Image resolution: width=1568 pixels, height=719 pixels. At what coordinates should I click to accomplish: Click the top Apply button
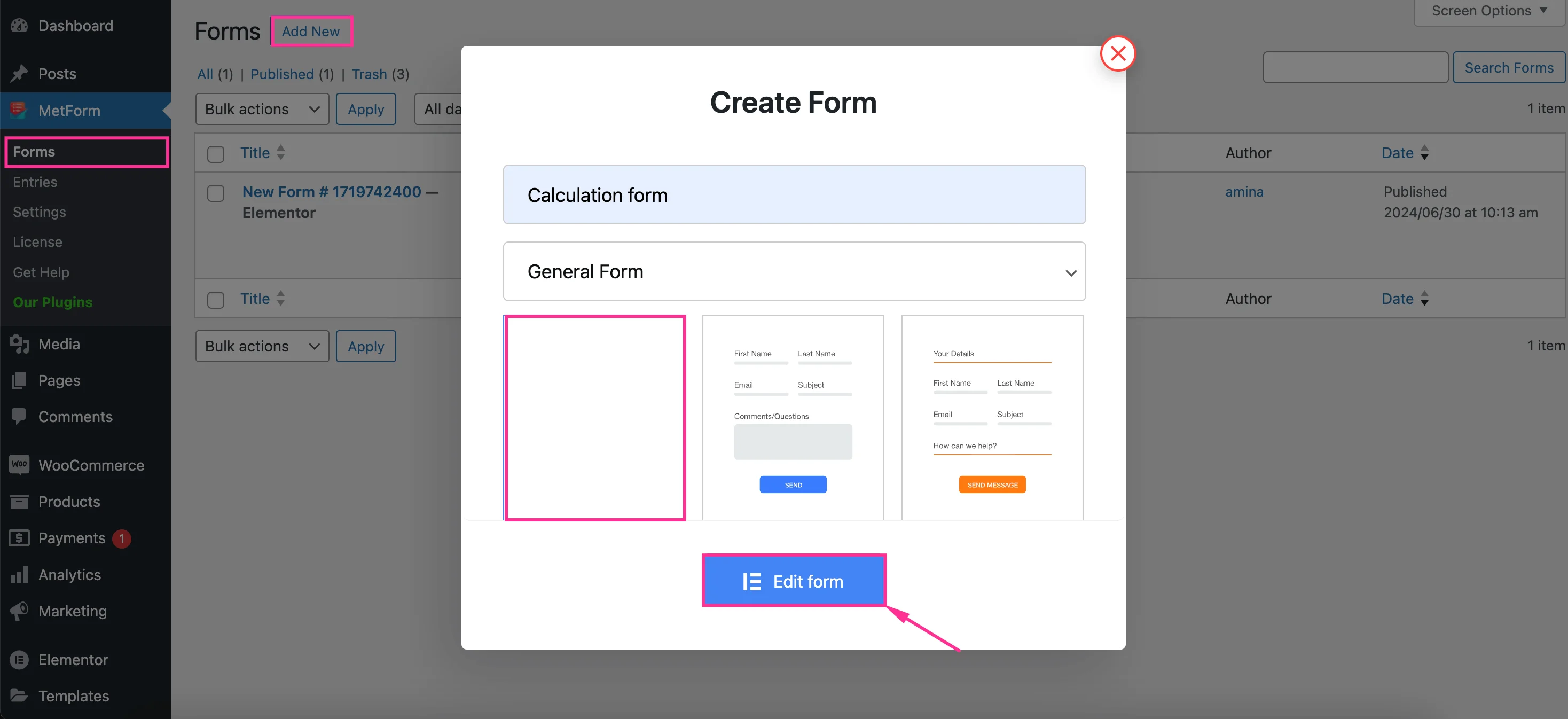tap(366, 109)
